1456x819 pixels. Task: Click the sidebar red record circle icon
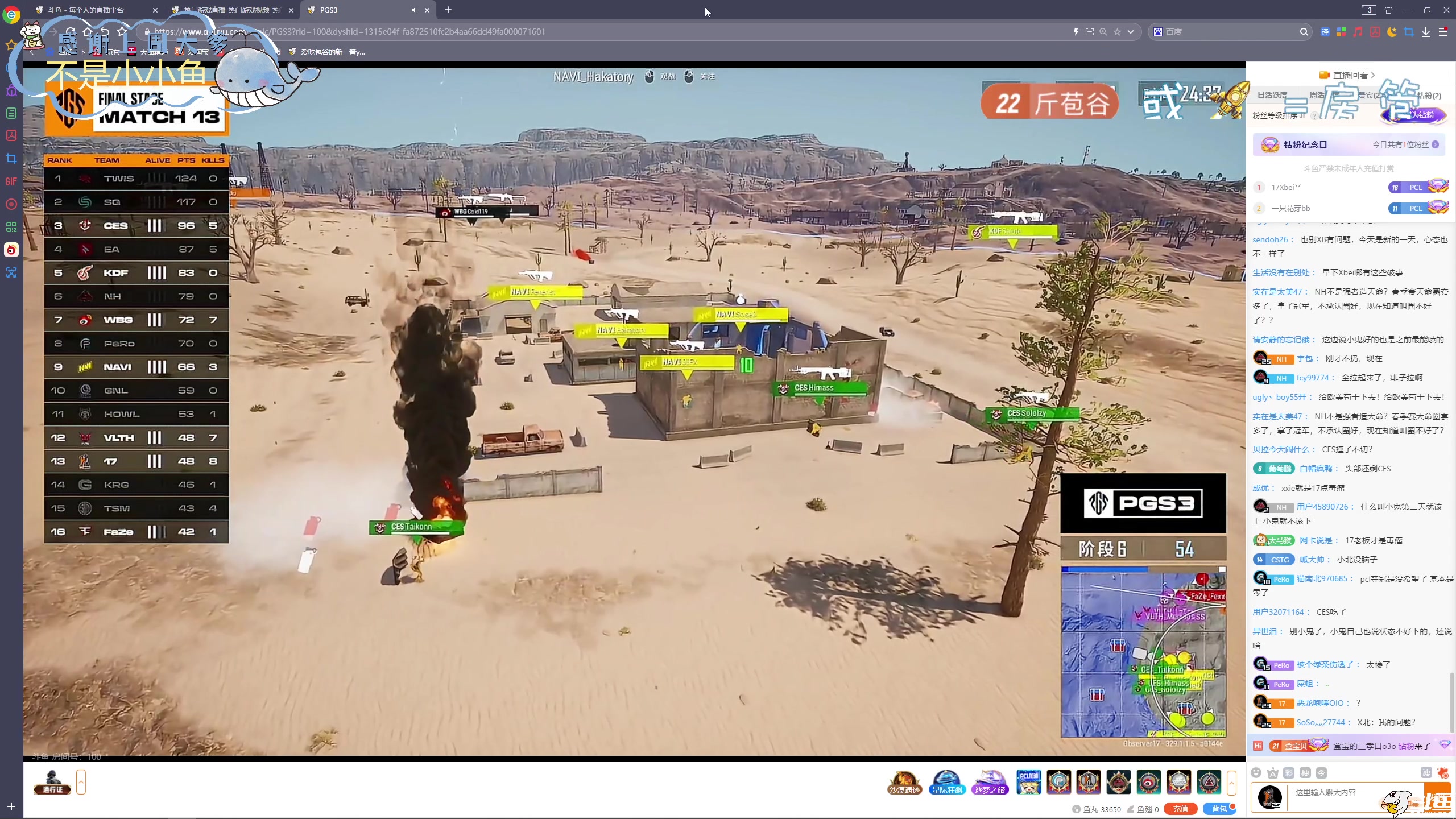coord(11,204)
